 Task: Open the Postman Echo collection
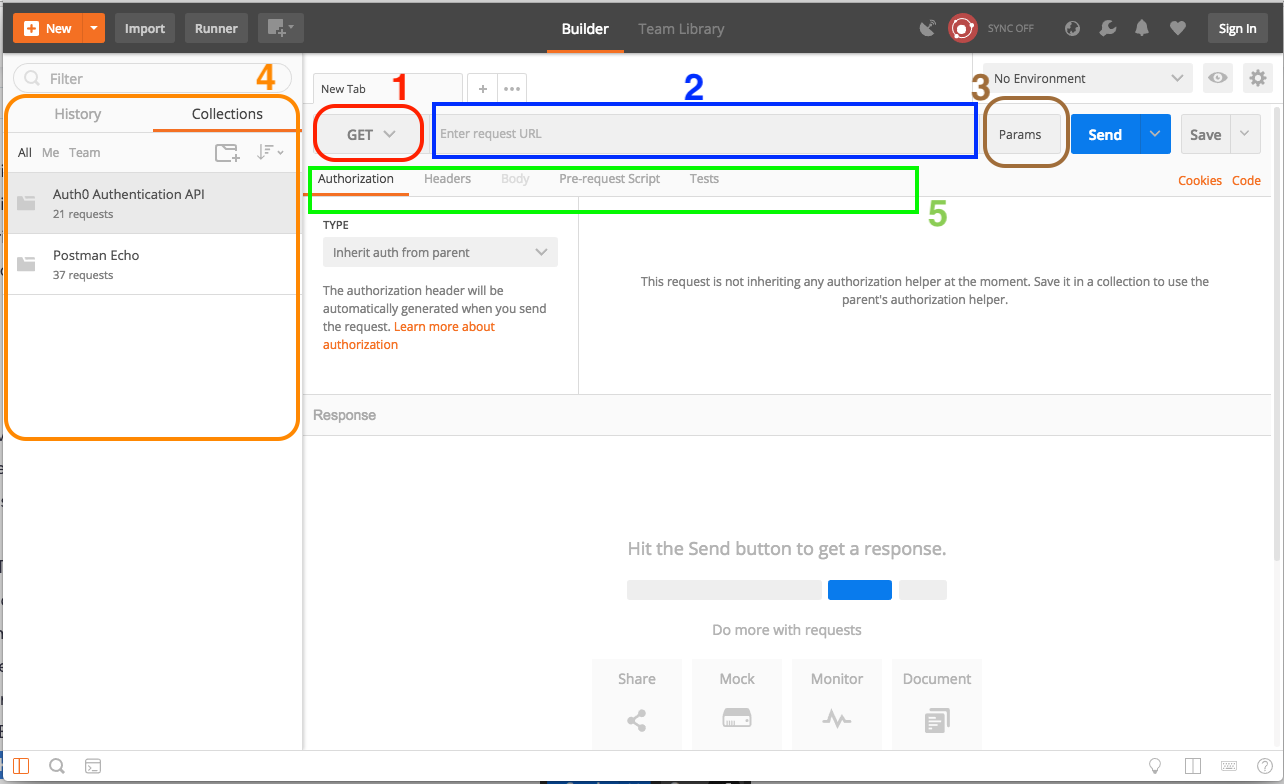[x=153, y=264]
